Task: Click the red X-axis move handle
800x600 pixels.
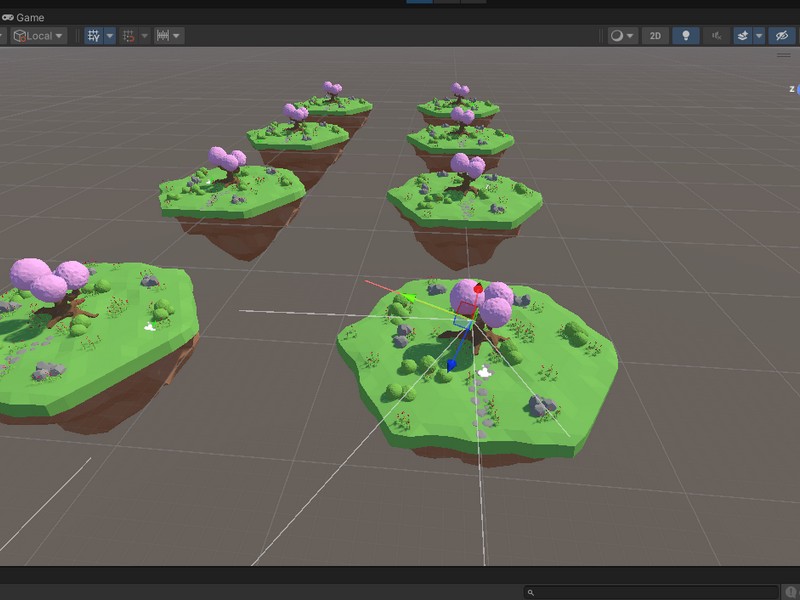Action: click(x=478, y=290)
